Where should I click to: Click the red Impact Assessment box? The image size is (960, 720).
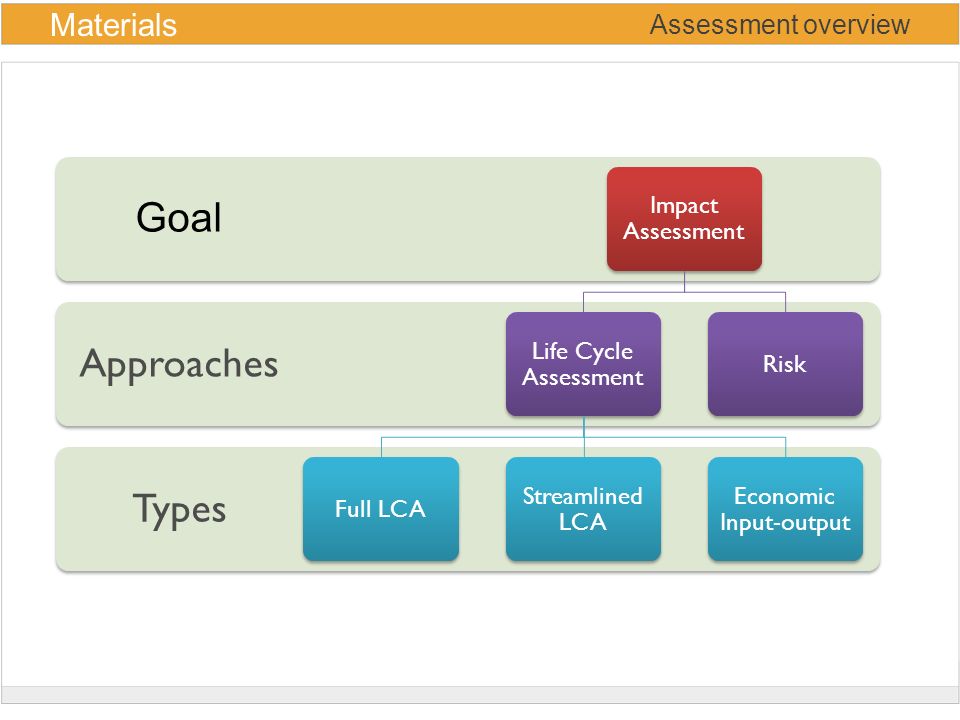tap(684, 219)
